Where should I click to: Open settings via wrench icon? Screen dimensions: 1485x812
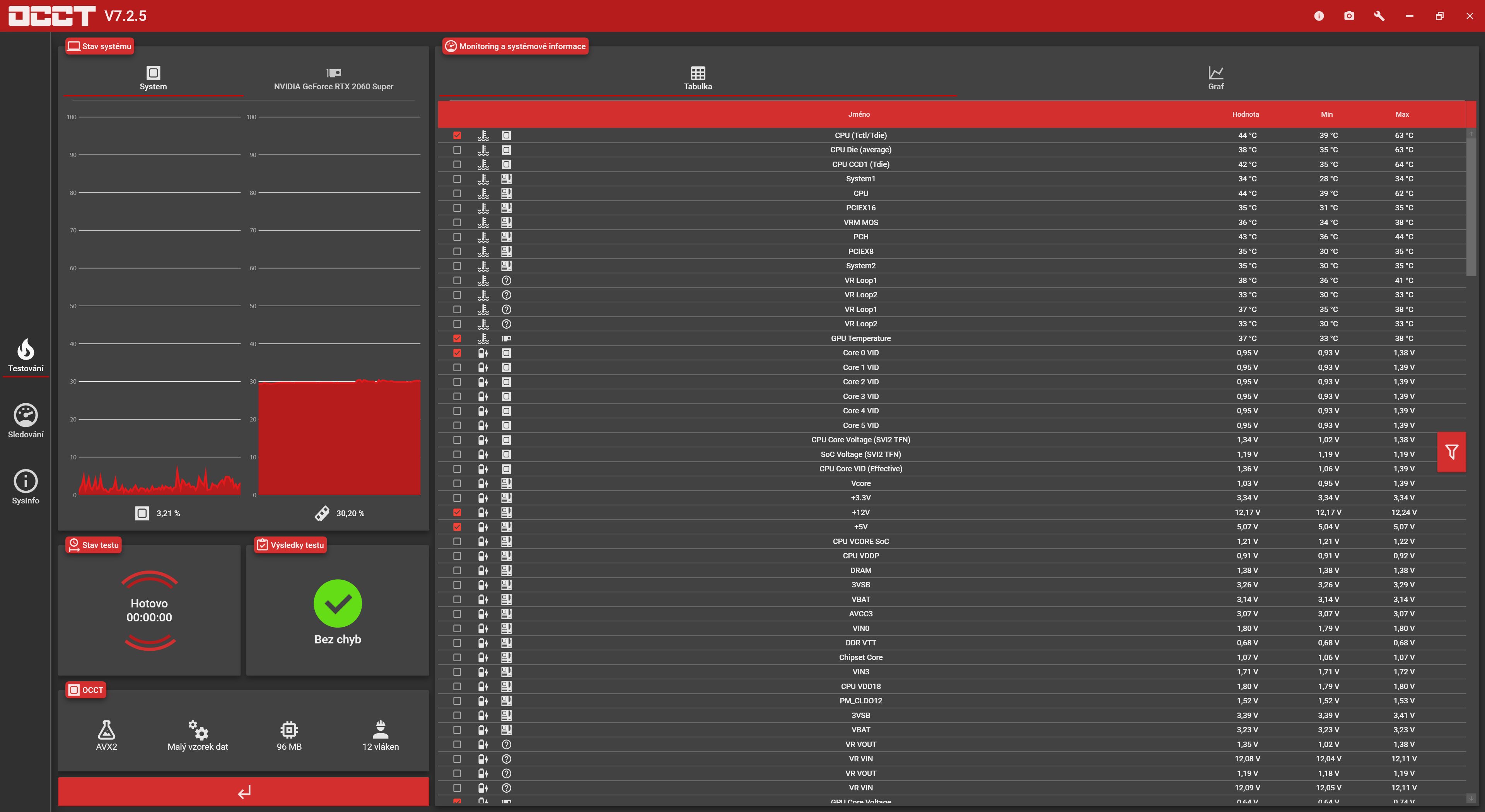click(1379, 16)
